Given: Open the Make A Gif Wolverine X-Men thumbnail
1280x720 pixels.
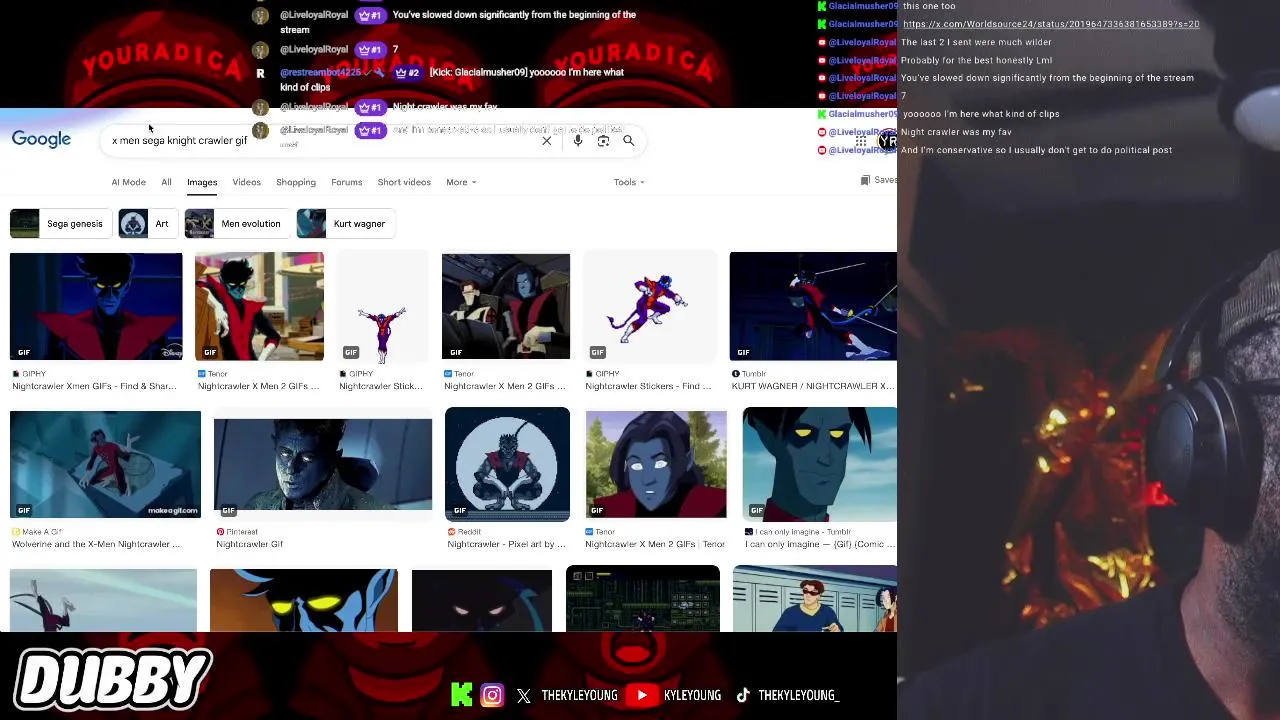Looking at the screenshot, I should 105,464.
